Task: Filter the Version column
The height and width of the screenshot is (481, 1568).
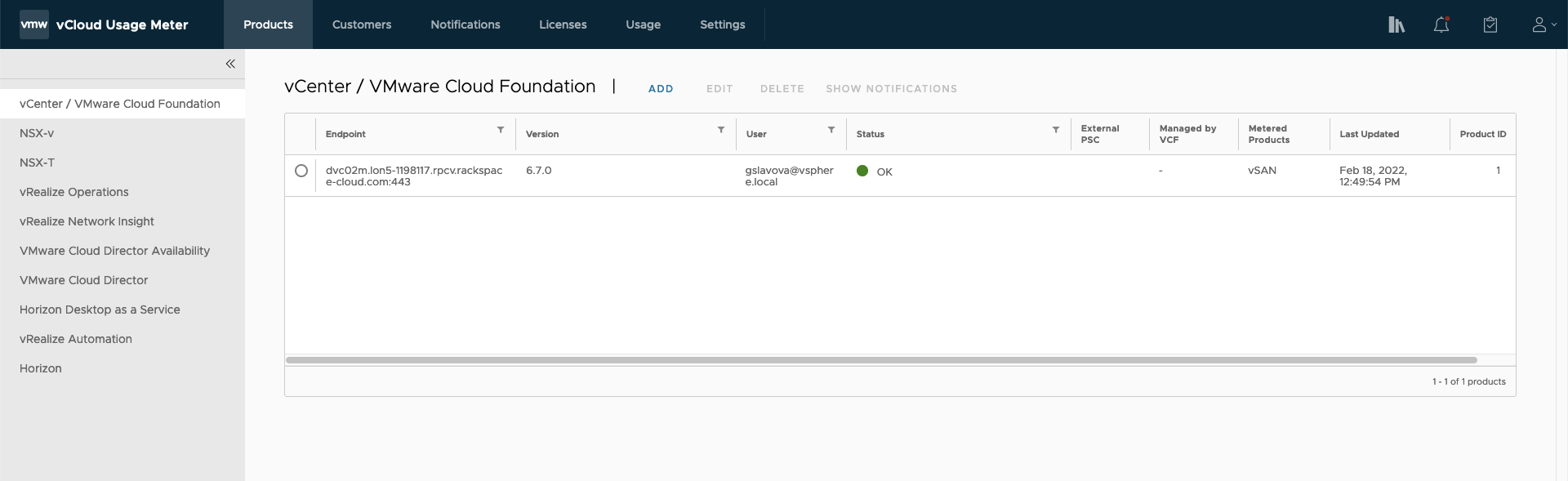Action: [x=721, y=130]
